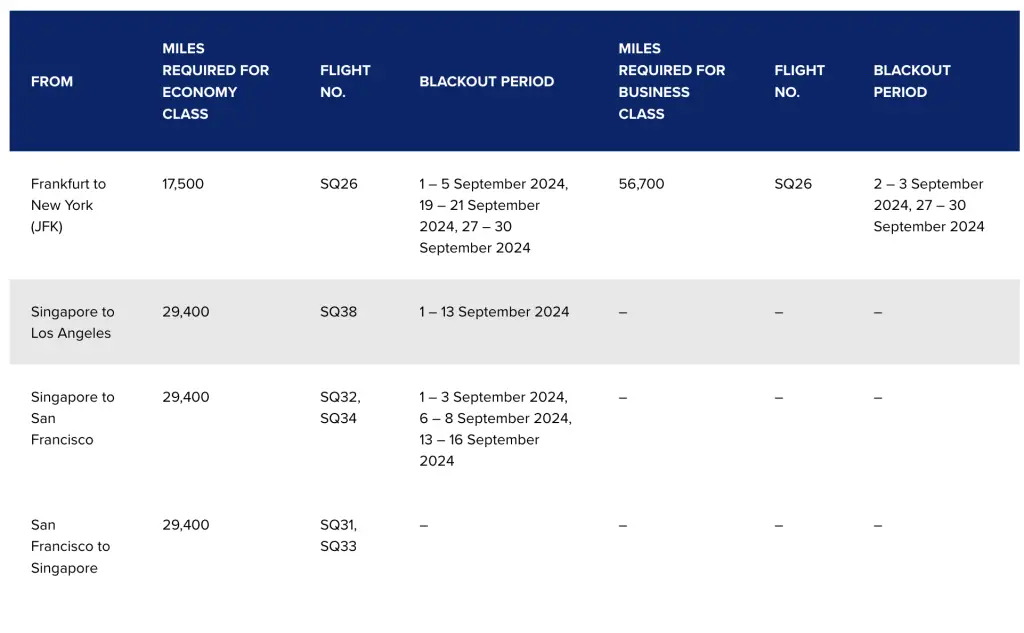Select the 1 – 5 September economy blackout cell
The width and height of the screenshot is (1024, 633).
pyautogui.click(x=494, y=216)
